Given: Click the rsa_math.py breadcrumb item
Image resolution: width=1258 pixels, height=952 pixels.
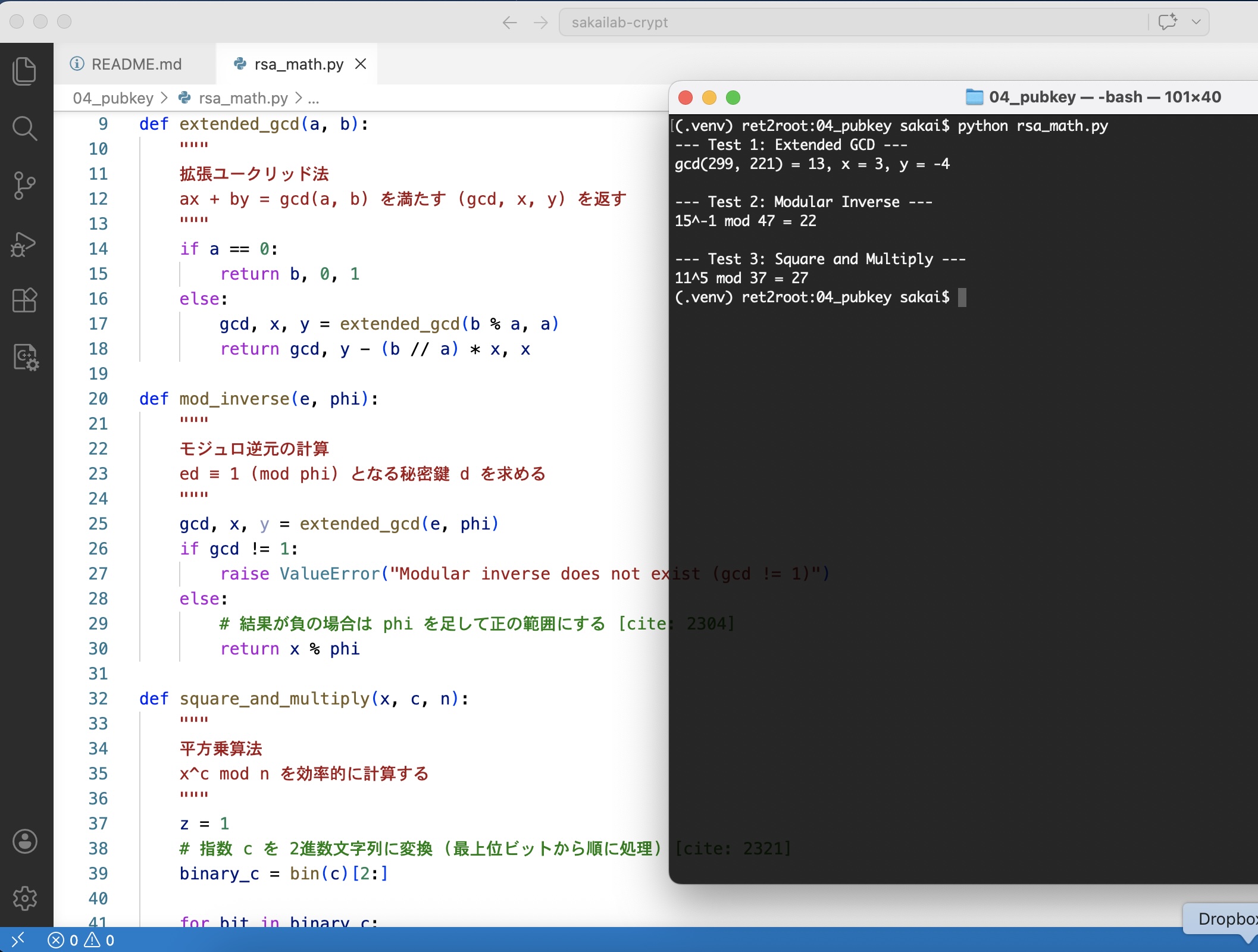Looking at the screenshot, I should pyautogui.click(x=243, y=98).
